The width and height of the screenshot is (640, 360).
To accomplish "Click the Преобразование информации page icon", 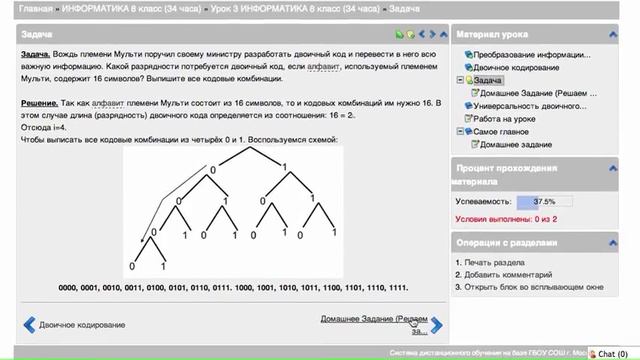I will click(469, 54).
